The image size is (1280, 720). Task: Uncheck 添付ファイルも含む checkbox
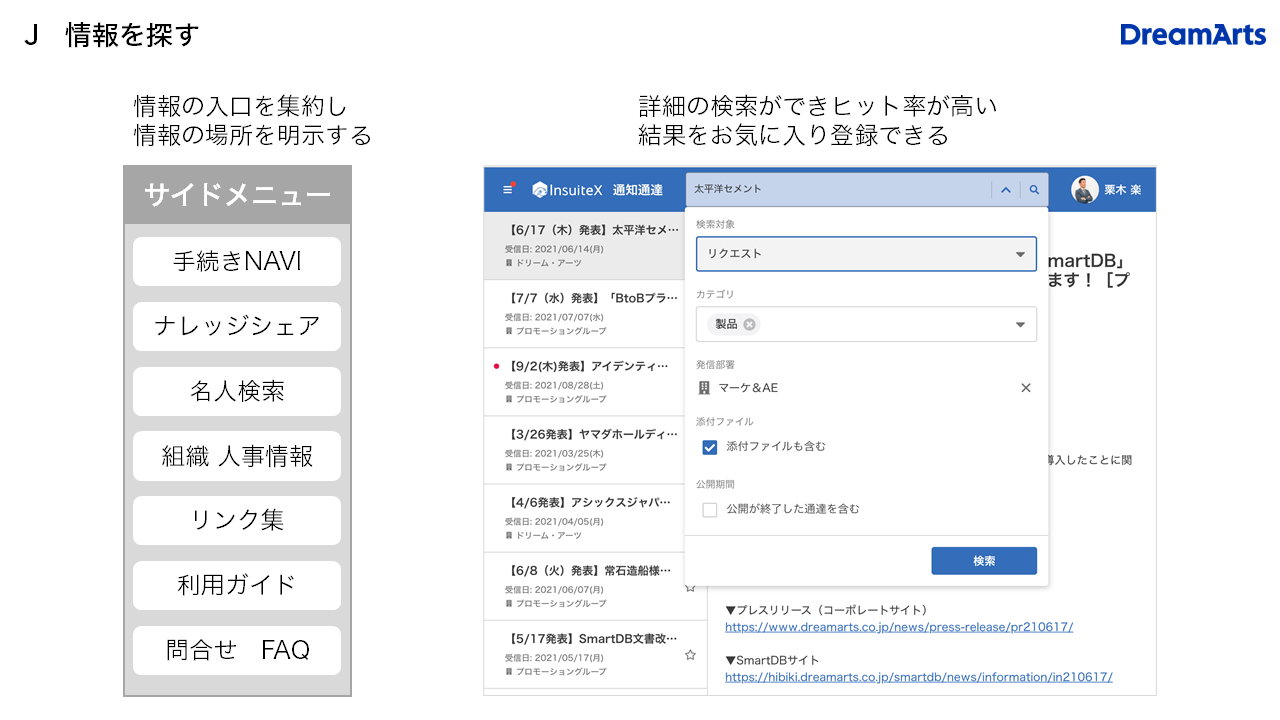click(710, 447)
